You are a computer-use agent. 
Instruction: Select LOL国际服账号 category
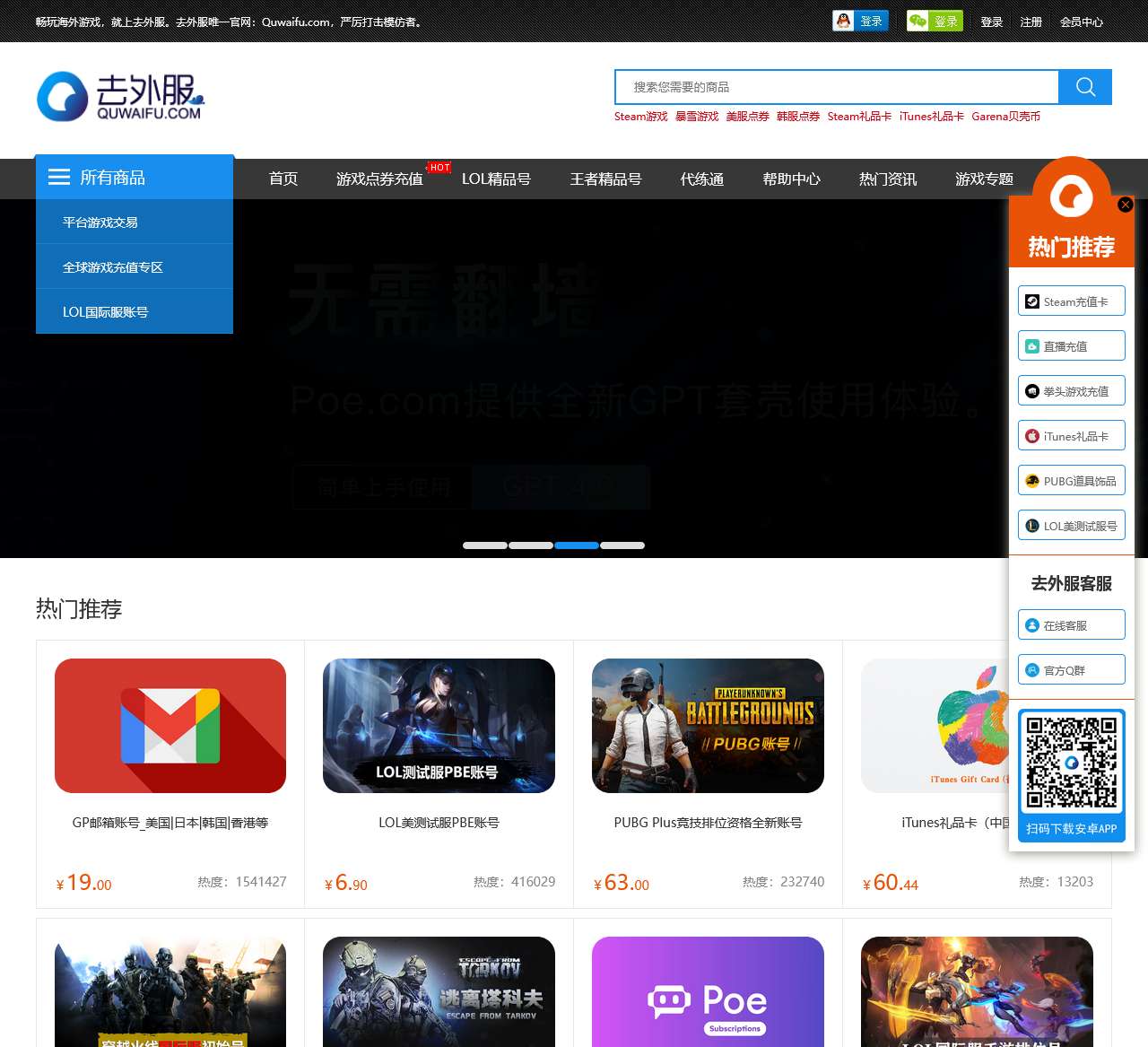coord(135,311)
